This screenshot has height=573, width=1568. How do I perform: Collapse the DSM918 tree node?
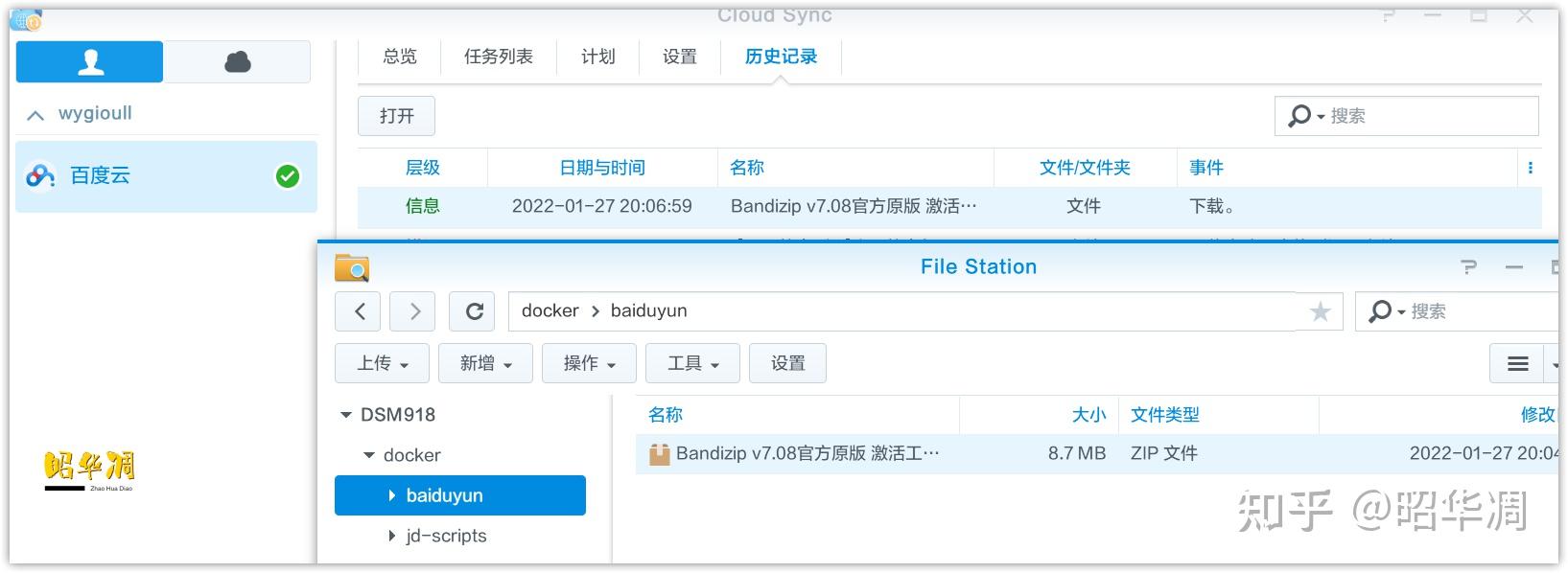346,415
